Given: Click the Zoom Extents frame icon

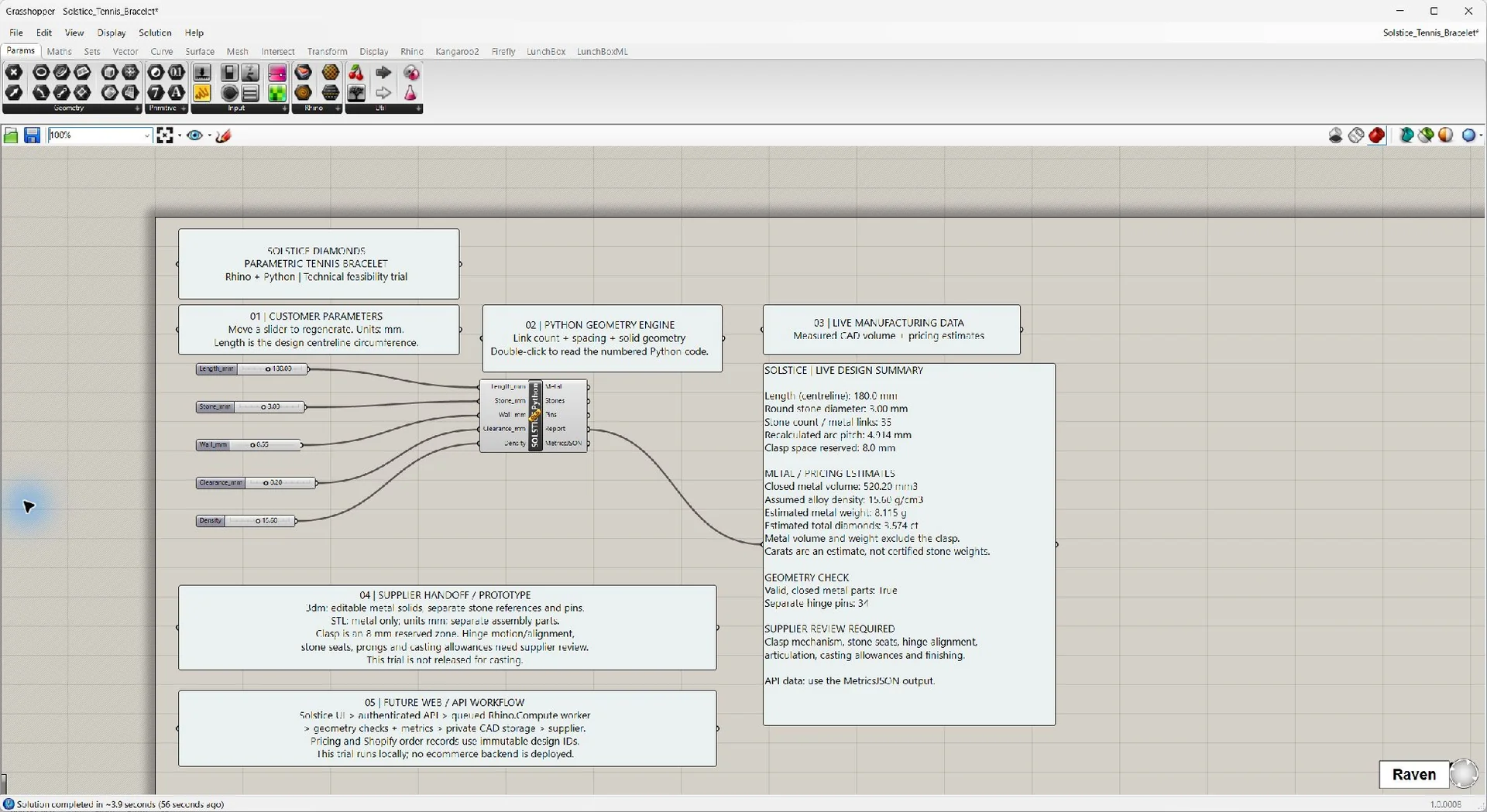Looking at the screenshot, I should click(164, 135).
